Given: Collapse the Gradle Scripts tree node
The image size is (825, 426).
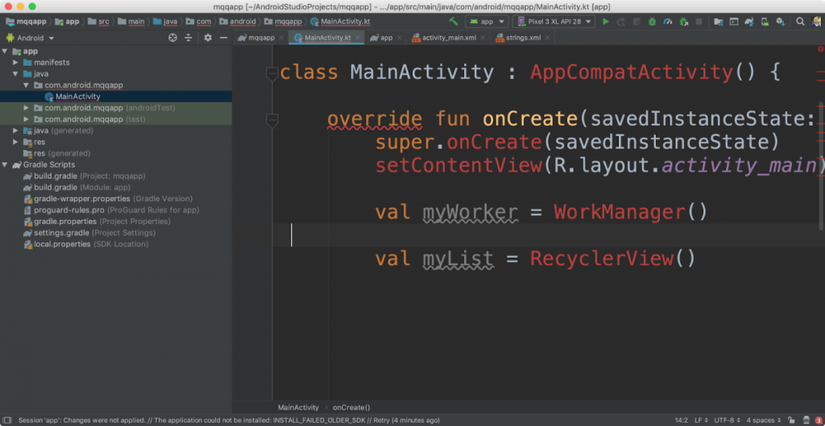Looking at the screenshot, I should 5,164.
